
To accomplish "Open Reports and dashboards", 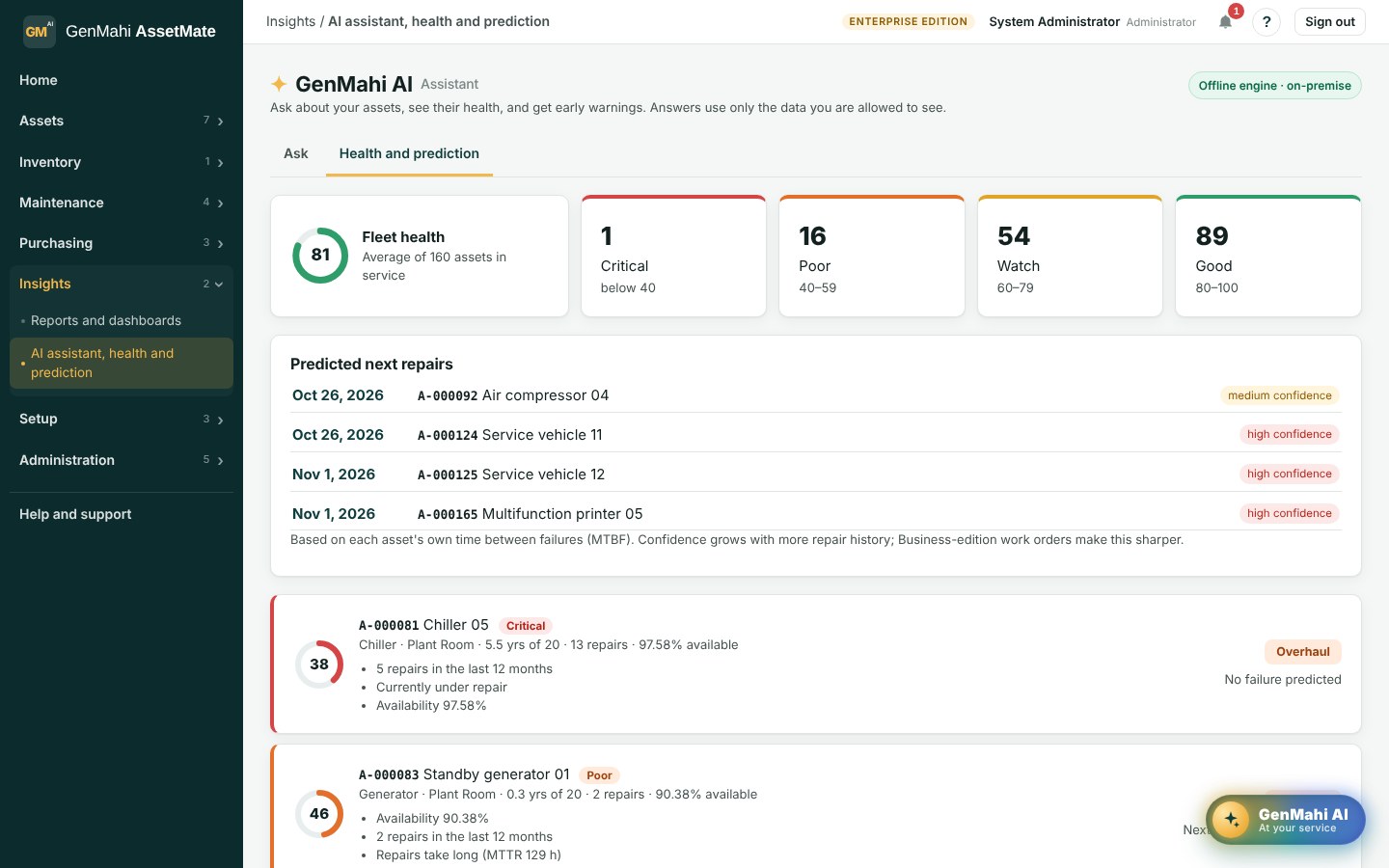I will click(x=122, y=320).
